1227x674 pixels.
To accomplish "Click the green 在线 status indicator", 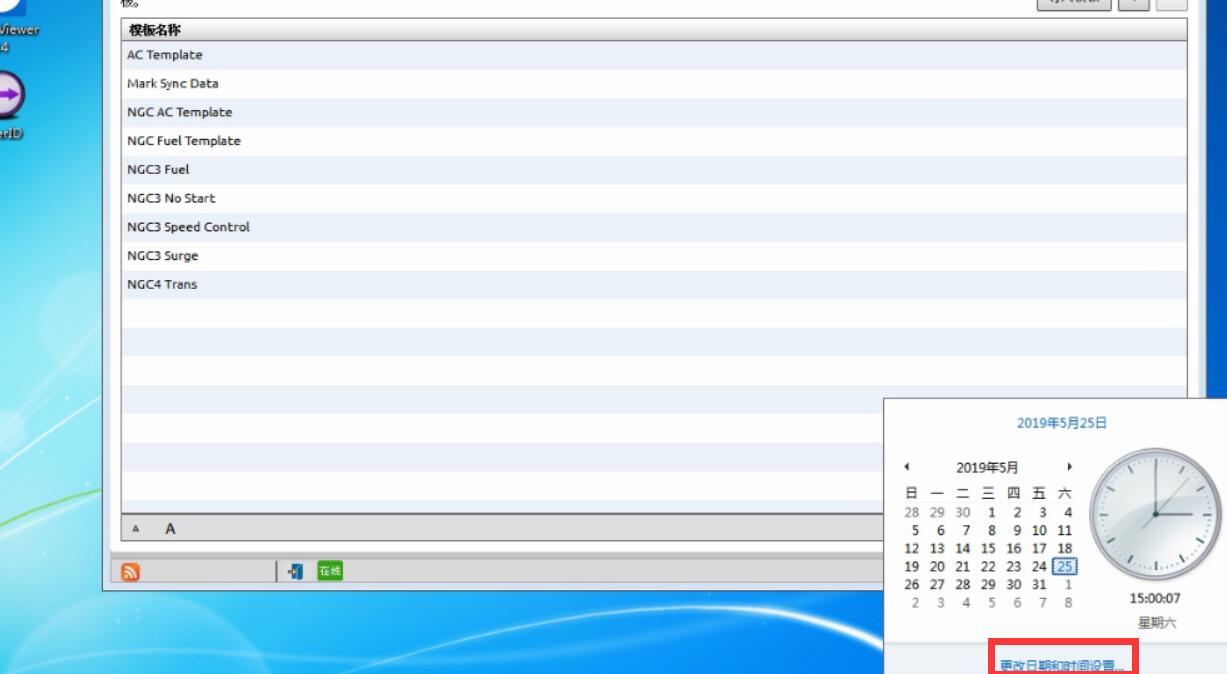I will (330, 571).
